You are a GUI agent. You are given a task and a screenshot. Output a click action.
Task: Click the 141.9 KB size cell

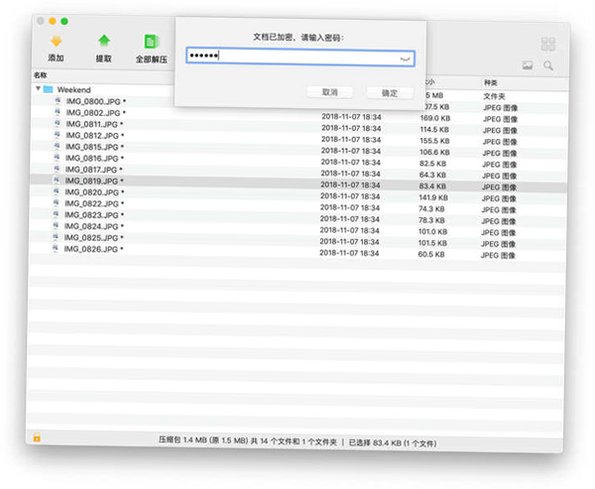coord(433,198)
